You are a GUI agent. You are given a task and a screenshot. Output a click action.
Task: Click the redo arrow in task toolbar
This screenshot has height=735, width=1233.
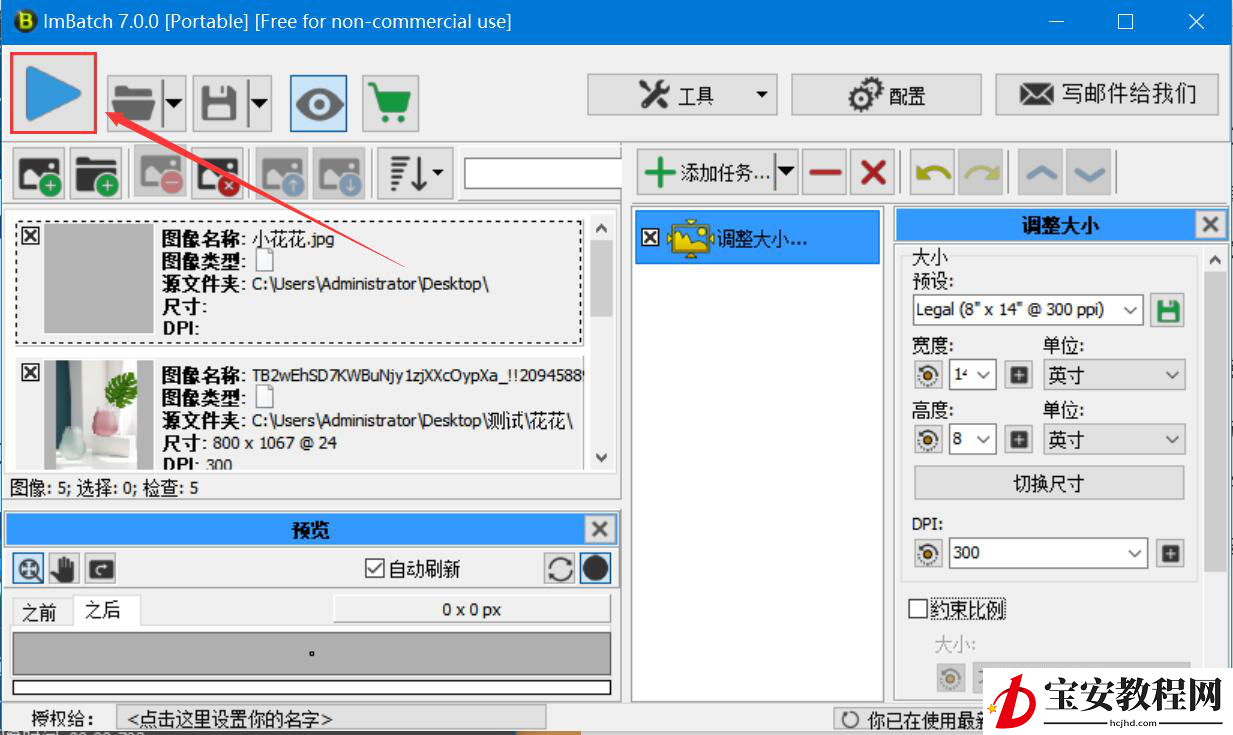pos(981,173)
